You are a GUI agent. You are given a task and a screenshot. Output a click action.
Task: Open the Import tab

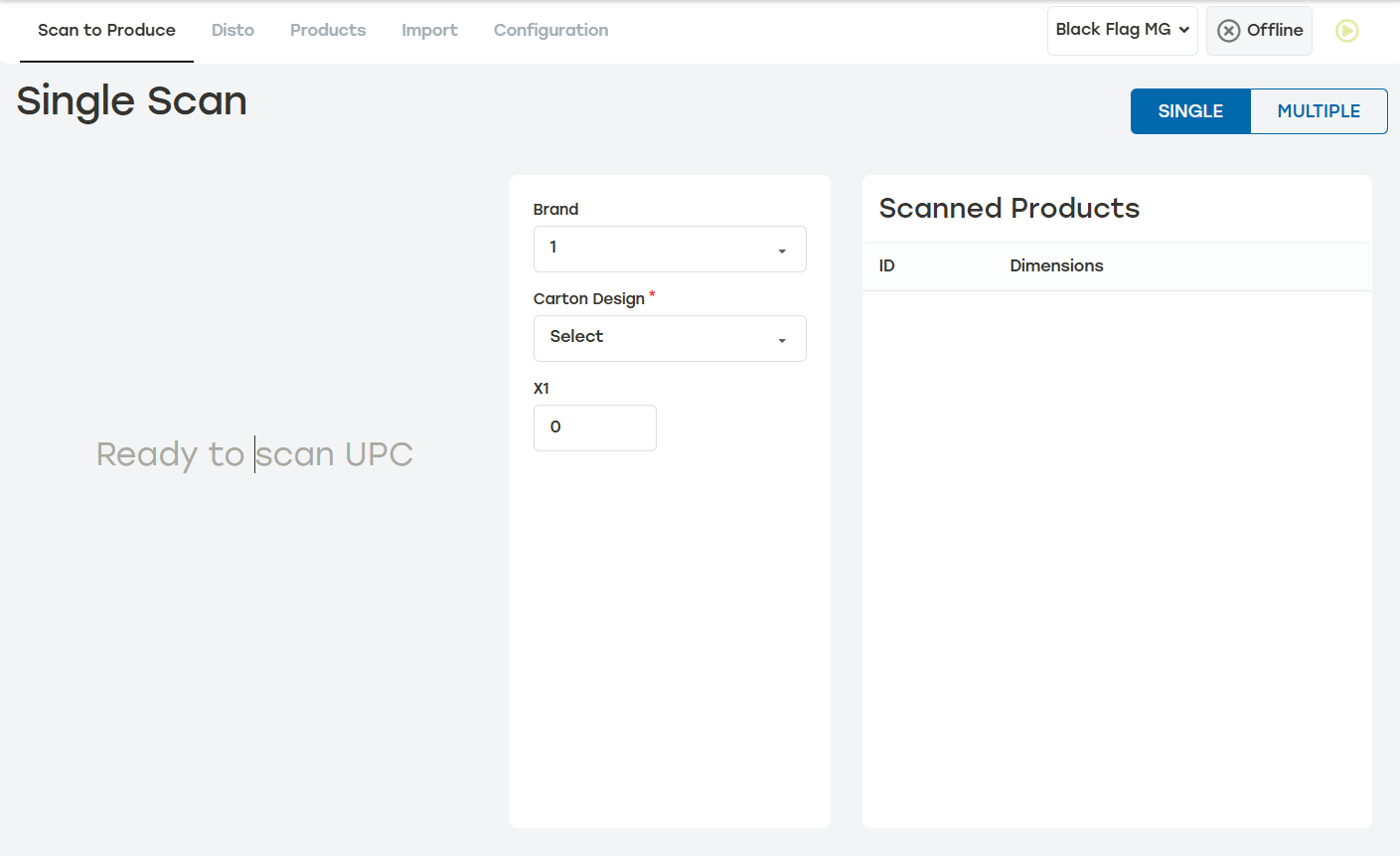pyautogui.click(x=429, y=30)
